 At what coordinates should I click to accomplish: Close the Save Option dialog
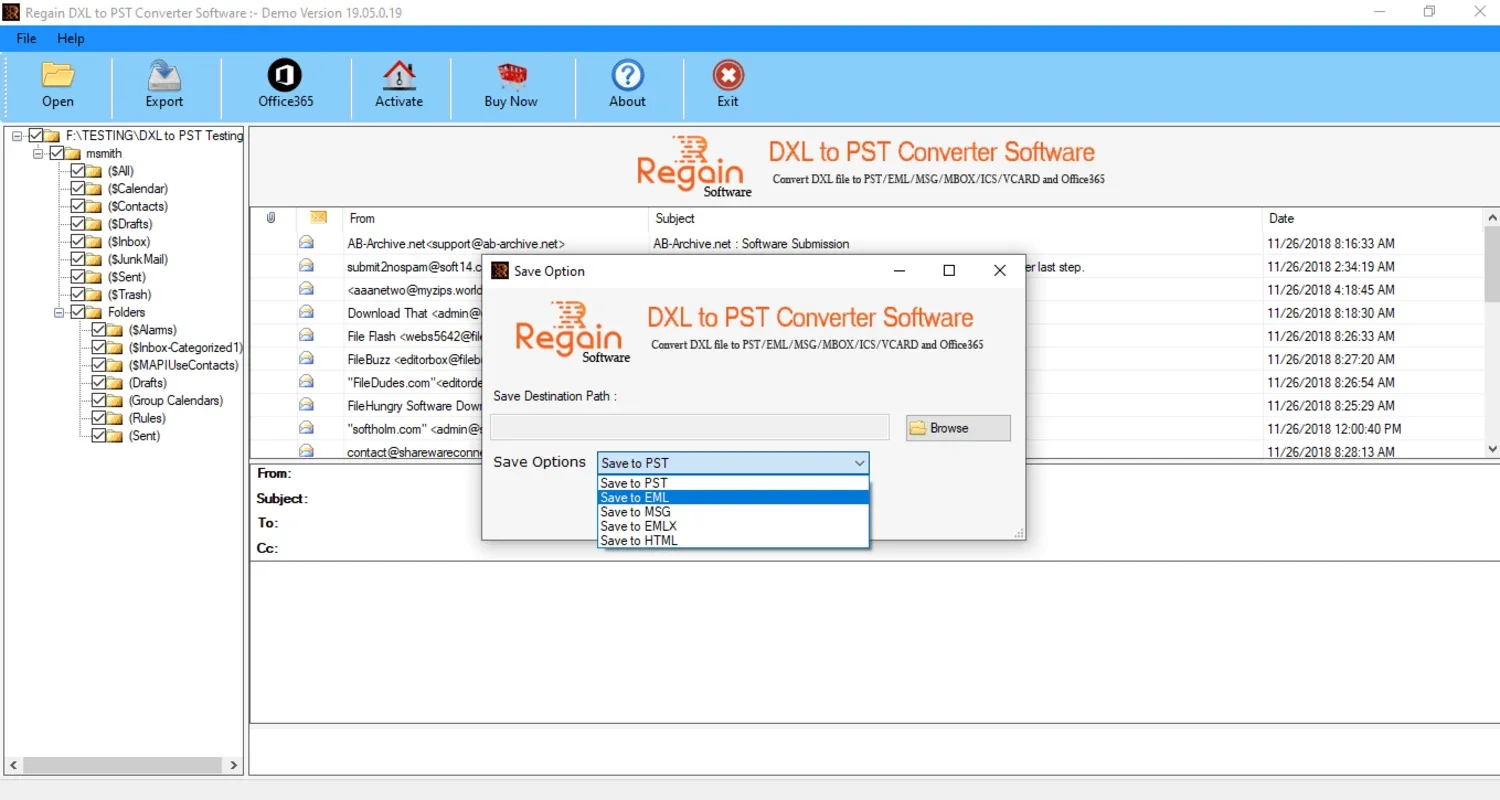(x=999, y=270)
